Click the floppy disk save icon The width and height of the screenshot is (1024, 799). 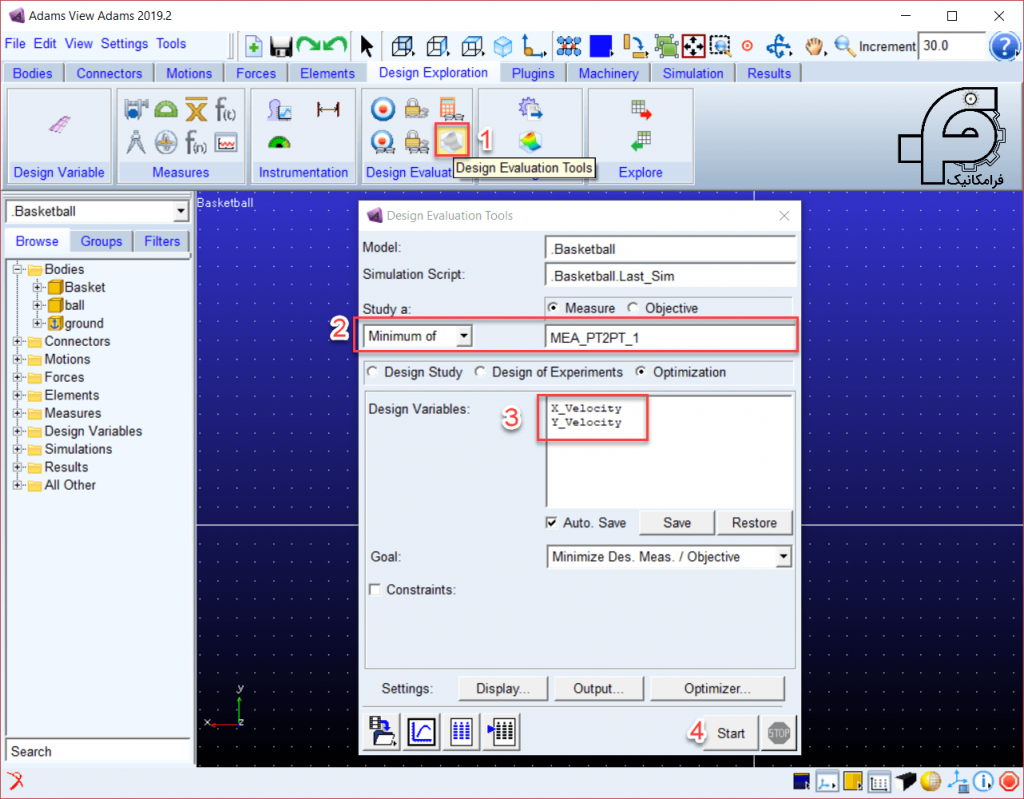pyautogui.click(x=281, y=46)
